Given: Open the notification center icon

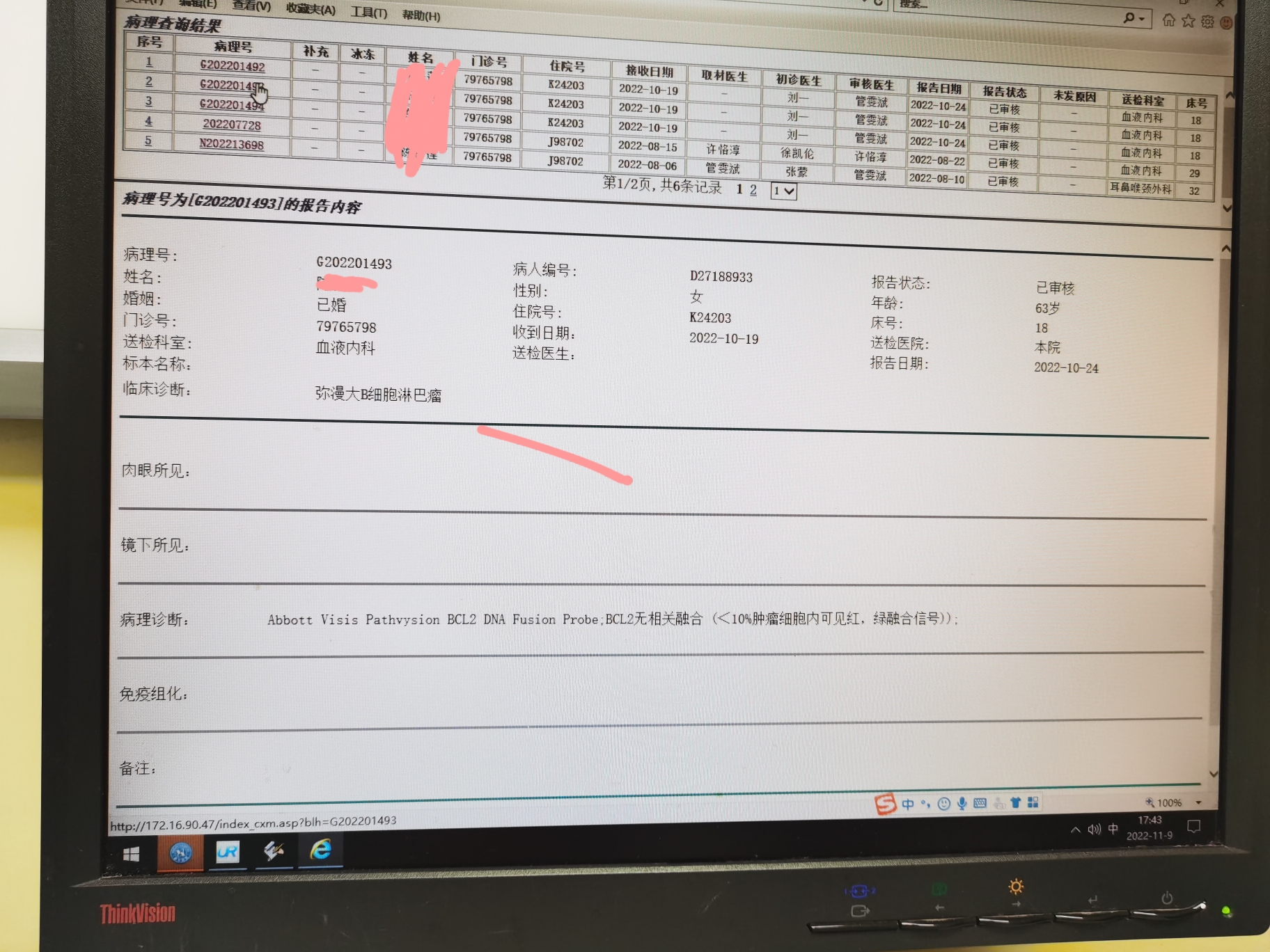Looking at the screenshot, I should pyautogui.click(x=1193, y=826).
